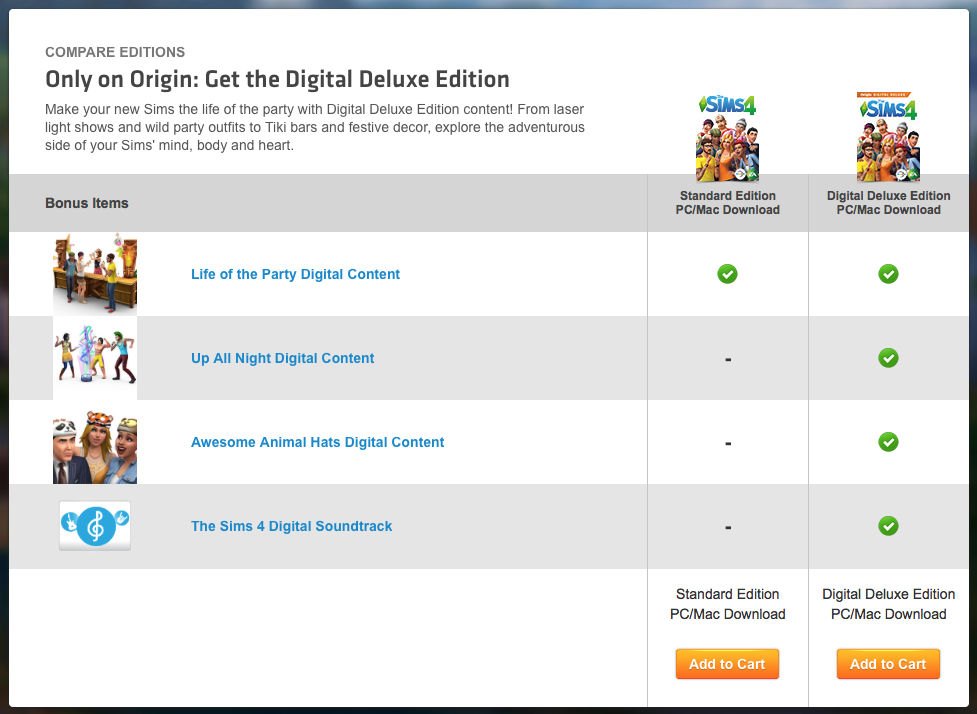977x714 pixels.
Task: Click Digital Deluxe checkmark for Up All Night
Action: point(888,358)
